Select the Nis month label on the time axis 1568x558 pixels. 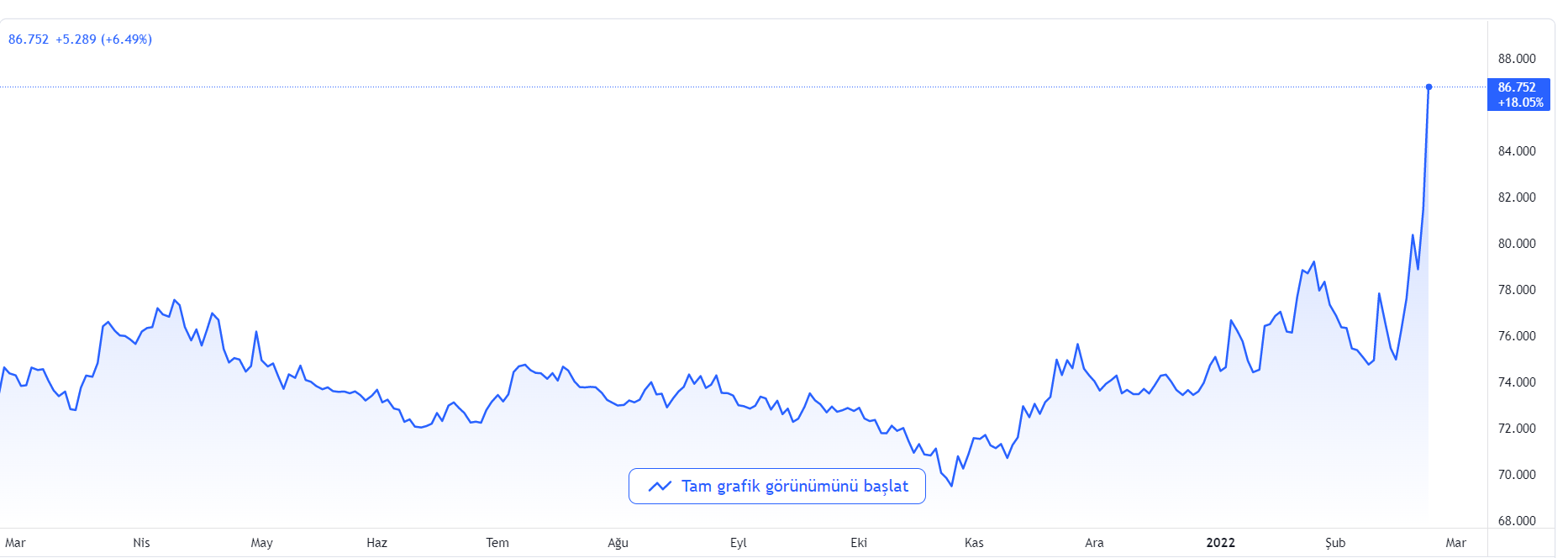141,543
